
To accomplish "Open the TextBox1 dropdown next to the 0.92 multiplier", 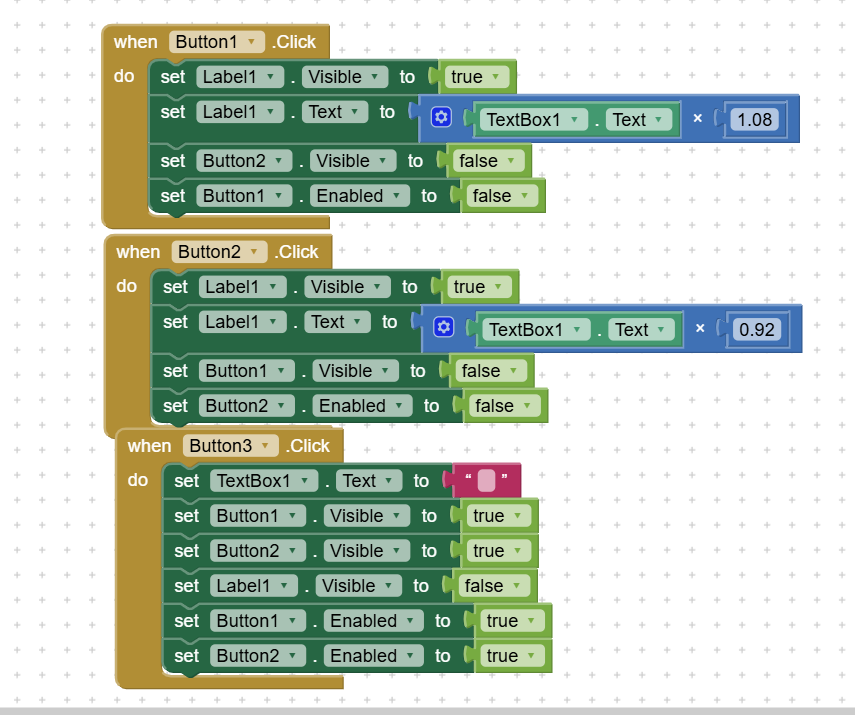I will [536, 329].
